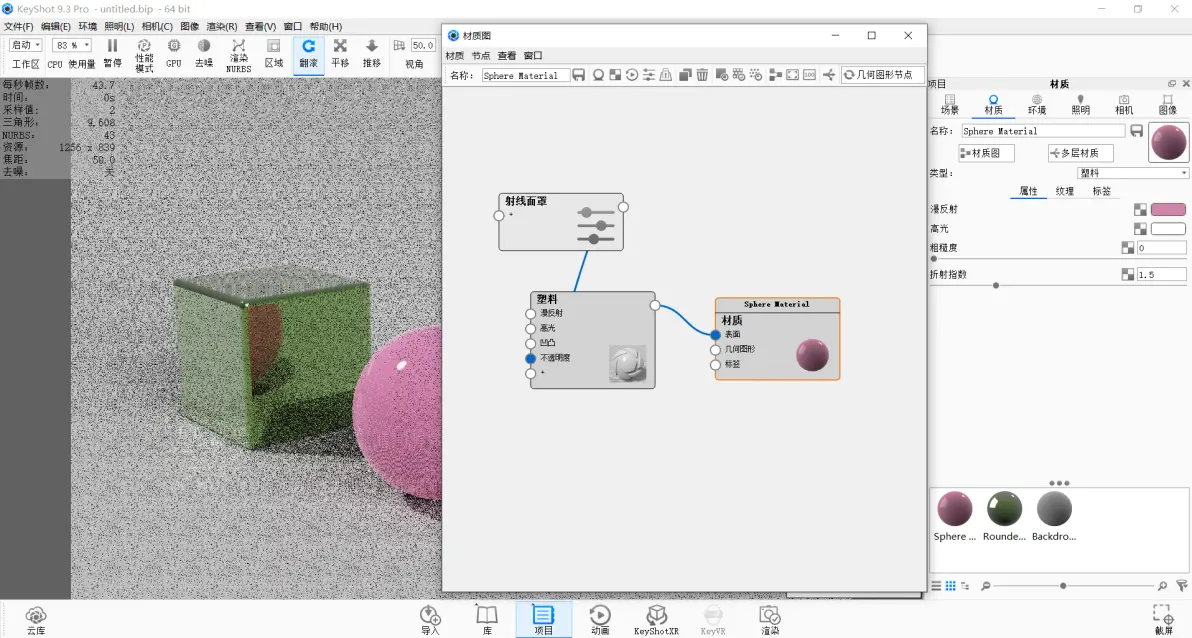Open the material type (类型) dropdown showing 塑料
Image resolution: width=1192 pixels, height=638 pixels.
(1133, 173)
